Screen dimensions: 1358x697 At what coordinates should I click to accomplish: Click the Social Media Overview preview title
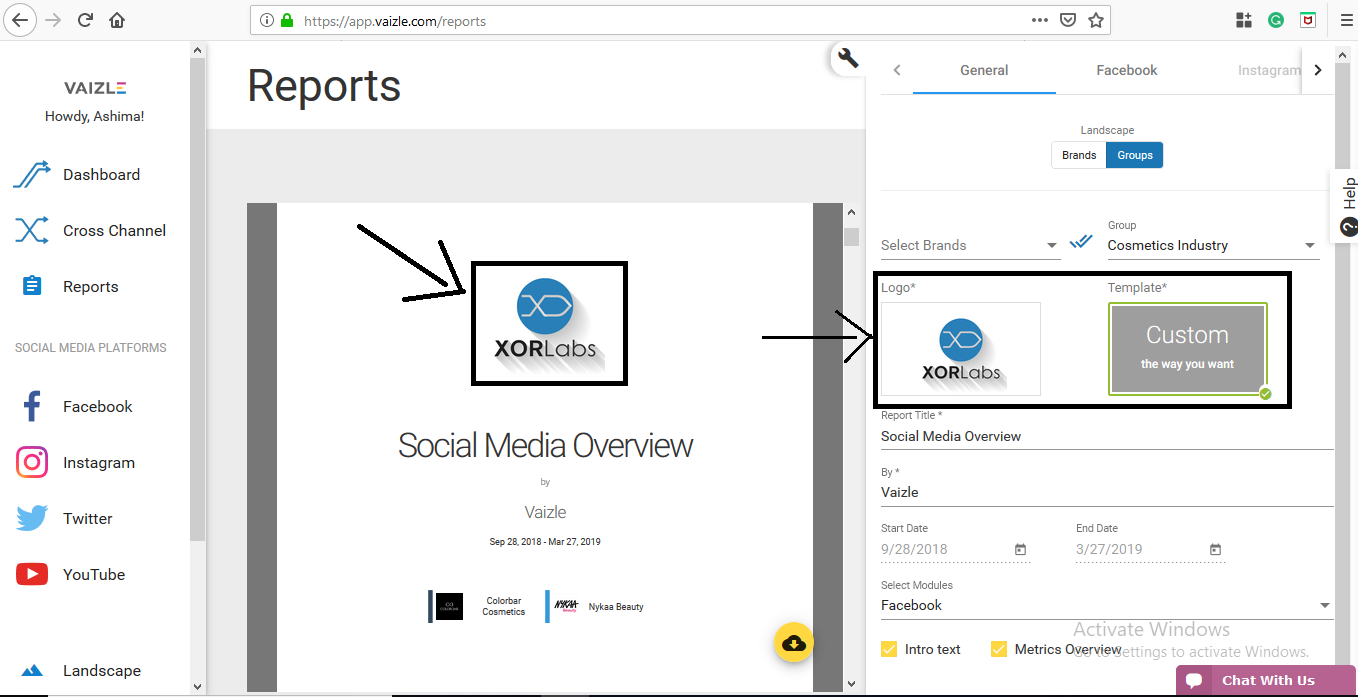[x=545, y=445]
